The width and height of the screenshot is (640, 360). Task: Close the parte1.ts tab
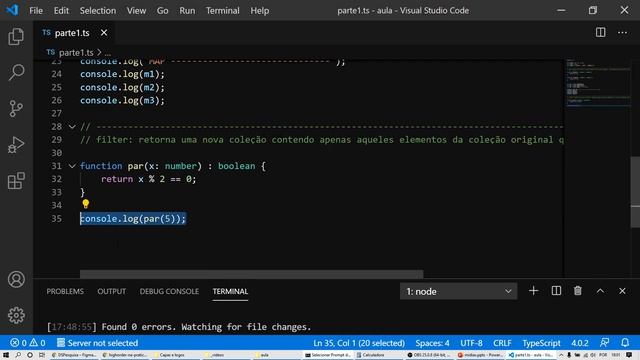[104, 33]
